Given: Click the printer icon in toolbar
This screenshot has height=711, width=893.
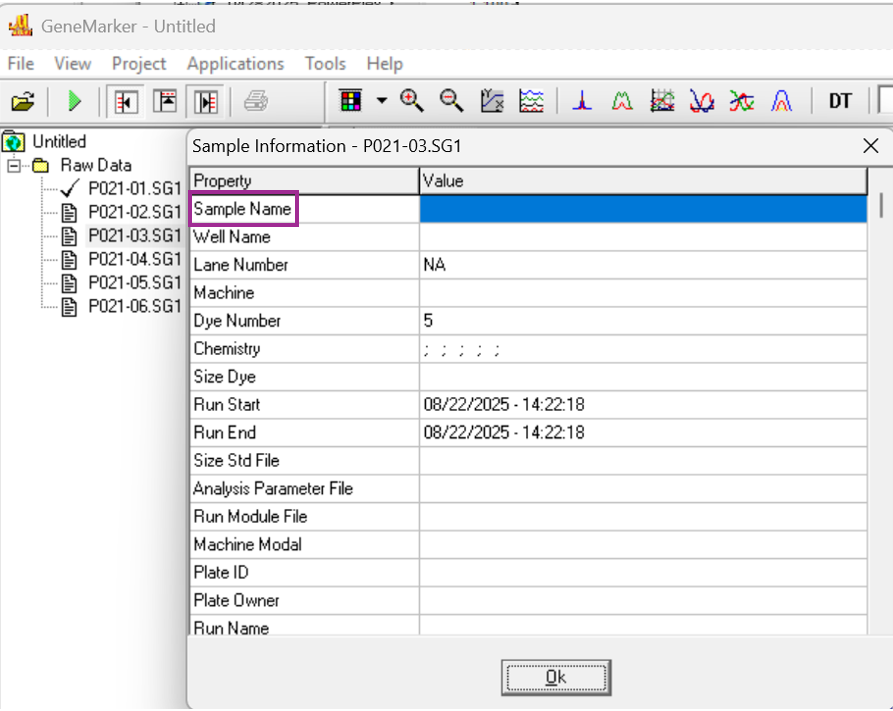Looking at the screenshot, I should [256, 101].
